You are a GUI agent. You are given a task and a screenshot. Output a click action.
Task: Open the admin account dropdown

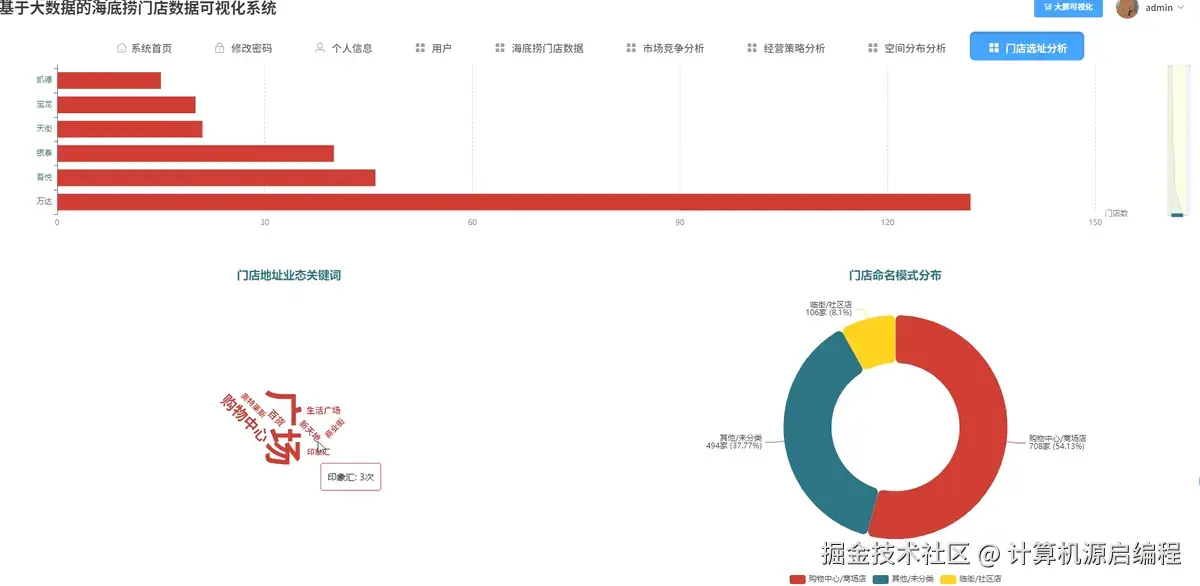tap(1165, 8)
